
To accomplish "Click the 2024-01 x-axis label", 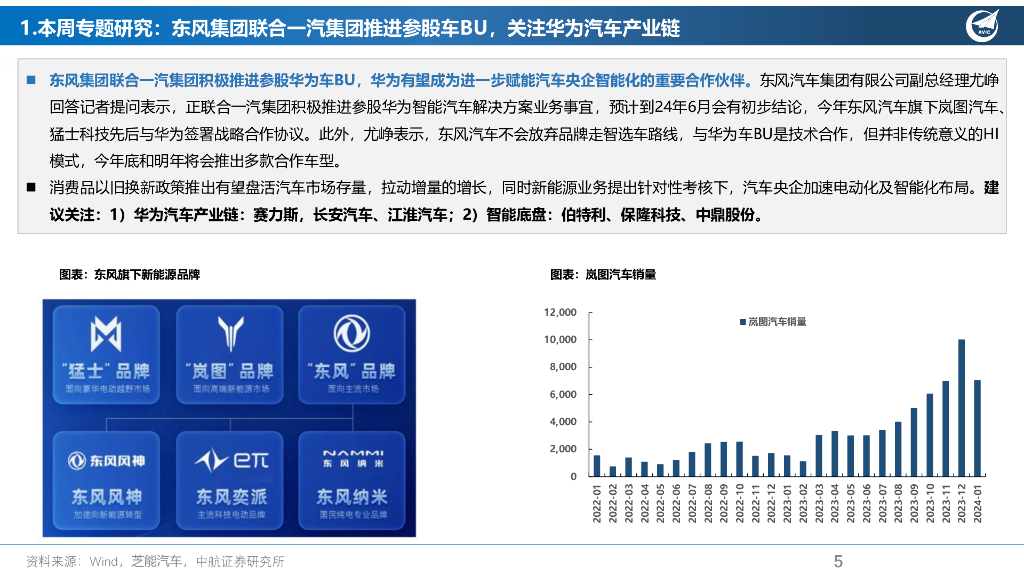I will (x=978, y=504).
